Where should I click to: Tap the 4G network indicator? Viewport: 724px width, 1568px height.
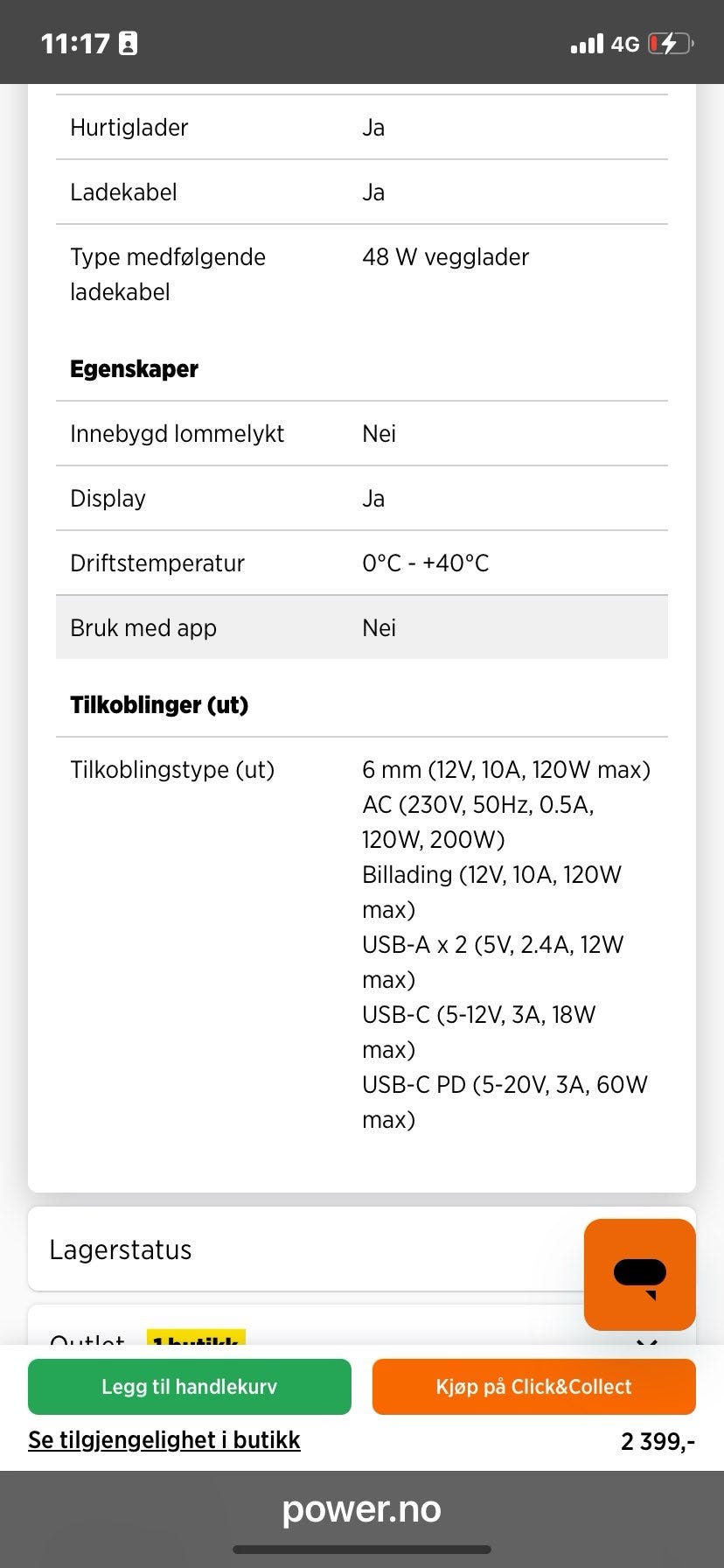tap(625, 44)
